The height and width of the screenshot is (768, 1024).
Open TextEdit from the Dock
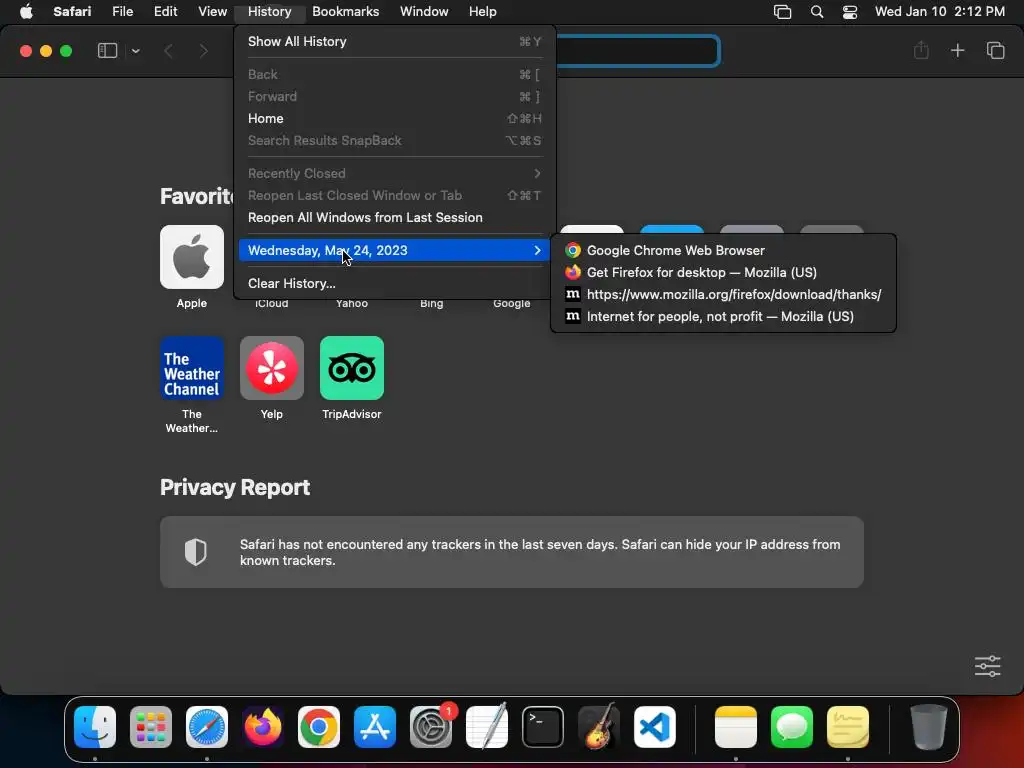pos(487,727)
